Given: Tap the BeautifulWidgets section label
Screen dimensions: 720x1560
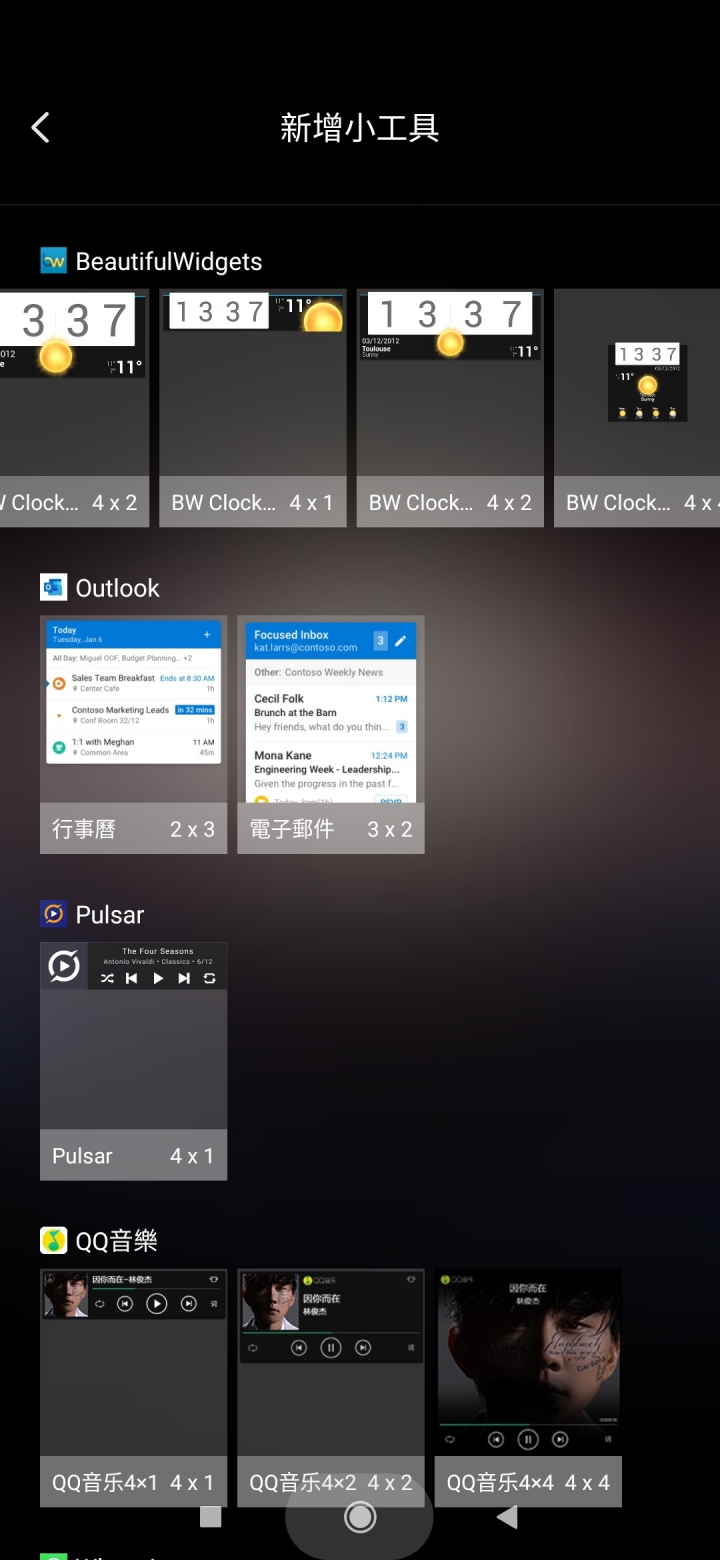Looking at the screenshot, I should click(169, 261).
